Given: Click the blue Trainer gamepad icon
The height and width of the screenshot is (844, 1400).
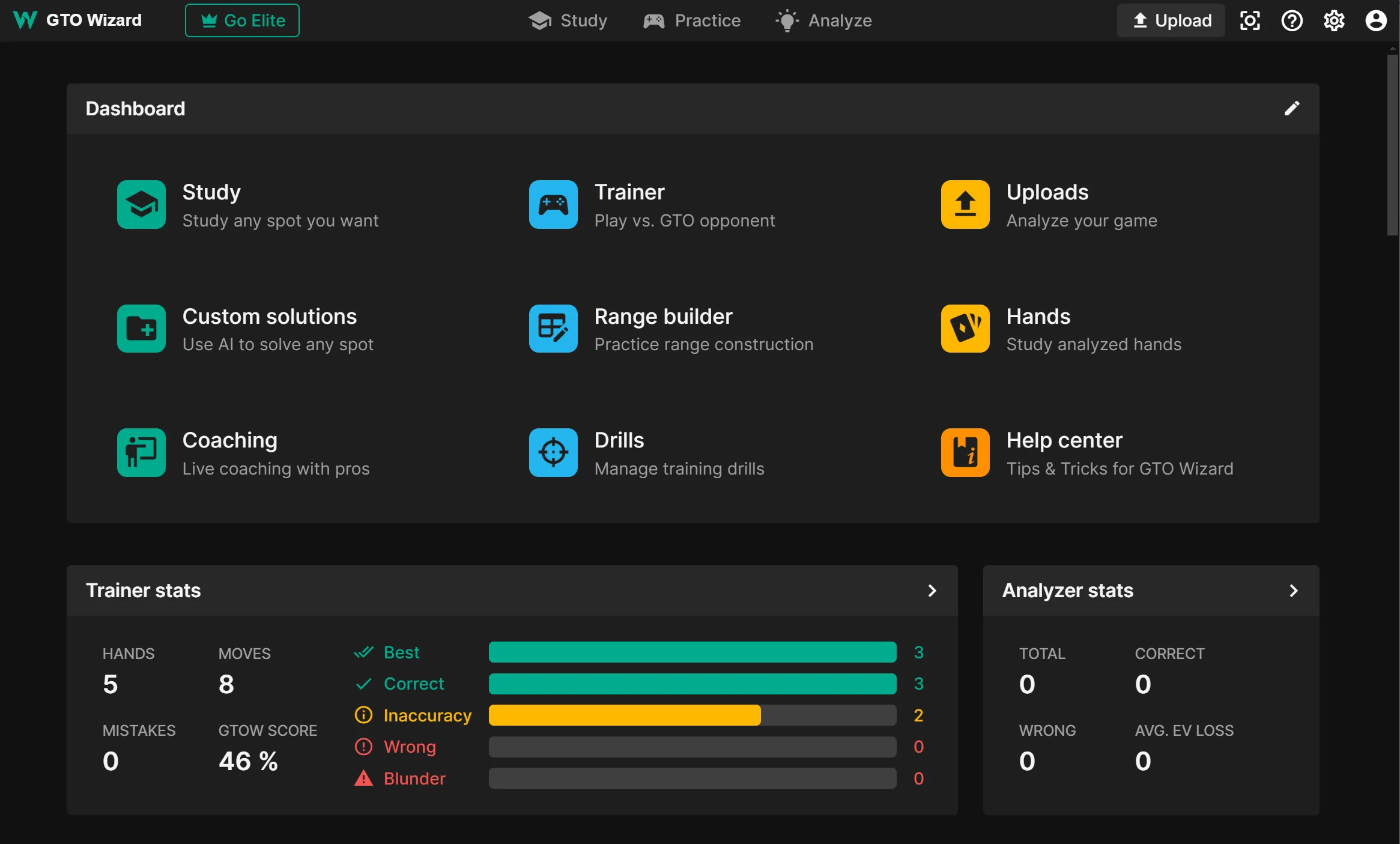Looking at the screenshot, I should point(553,204).
